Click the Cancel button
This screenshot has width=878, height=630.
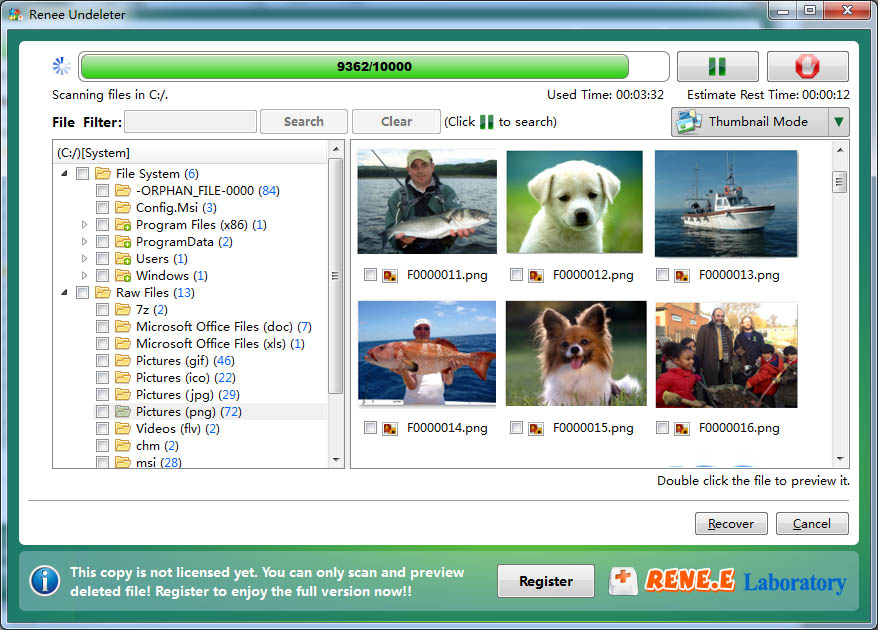click(x=812, y=524)
